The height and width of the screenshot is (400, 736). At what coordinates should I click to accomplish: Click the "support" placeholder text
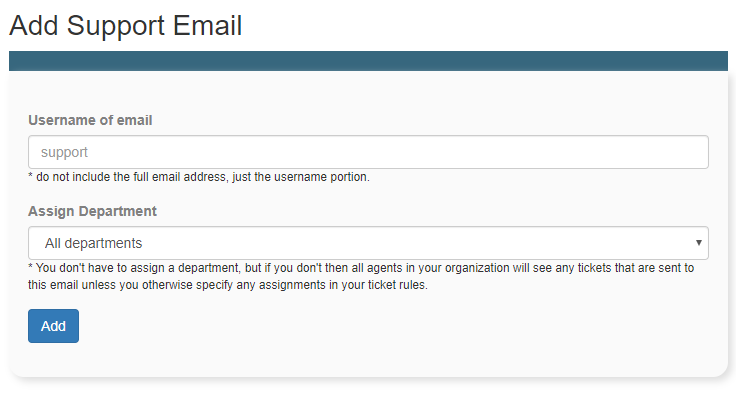click(x=64, y=152)
